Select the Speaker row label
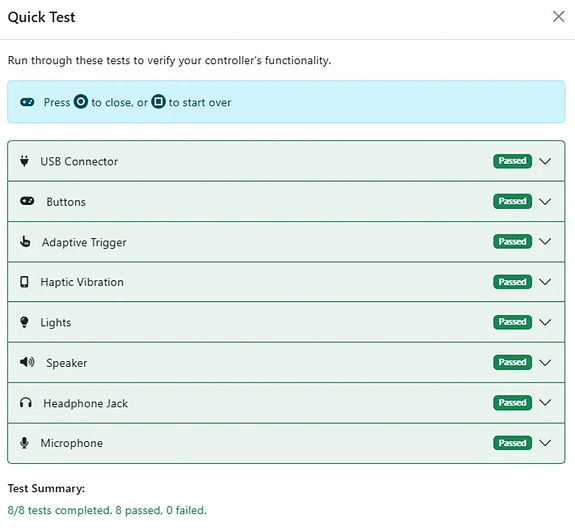The image size is (575, 528). [67, 363]
